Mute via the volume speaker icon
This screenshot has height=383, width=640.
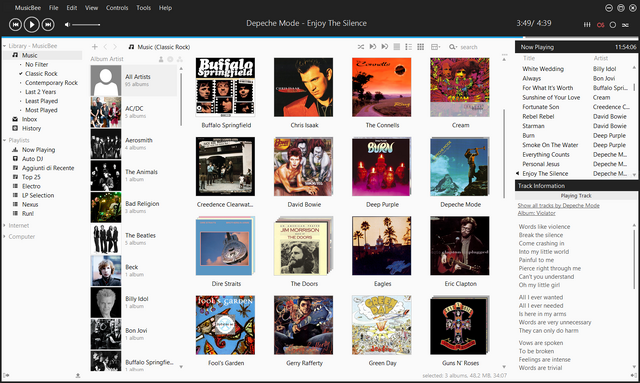67,25
